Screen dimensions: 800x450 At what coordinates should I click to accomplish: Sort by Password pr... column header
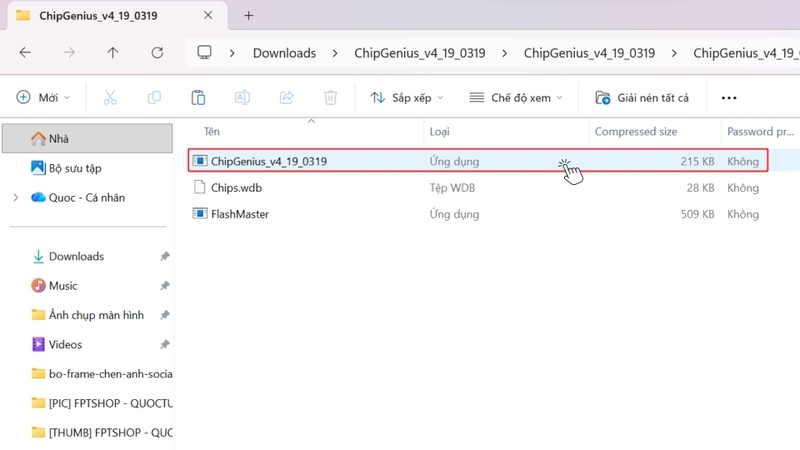coord(760,132)
